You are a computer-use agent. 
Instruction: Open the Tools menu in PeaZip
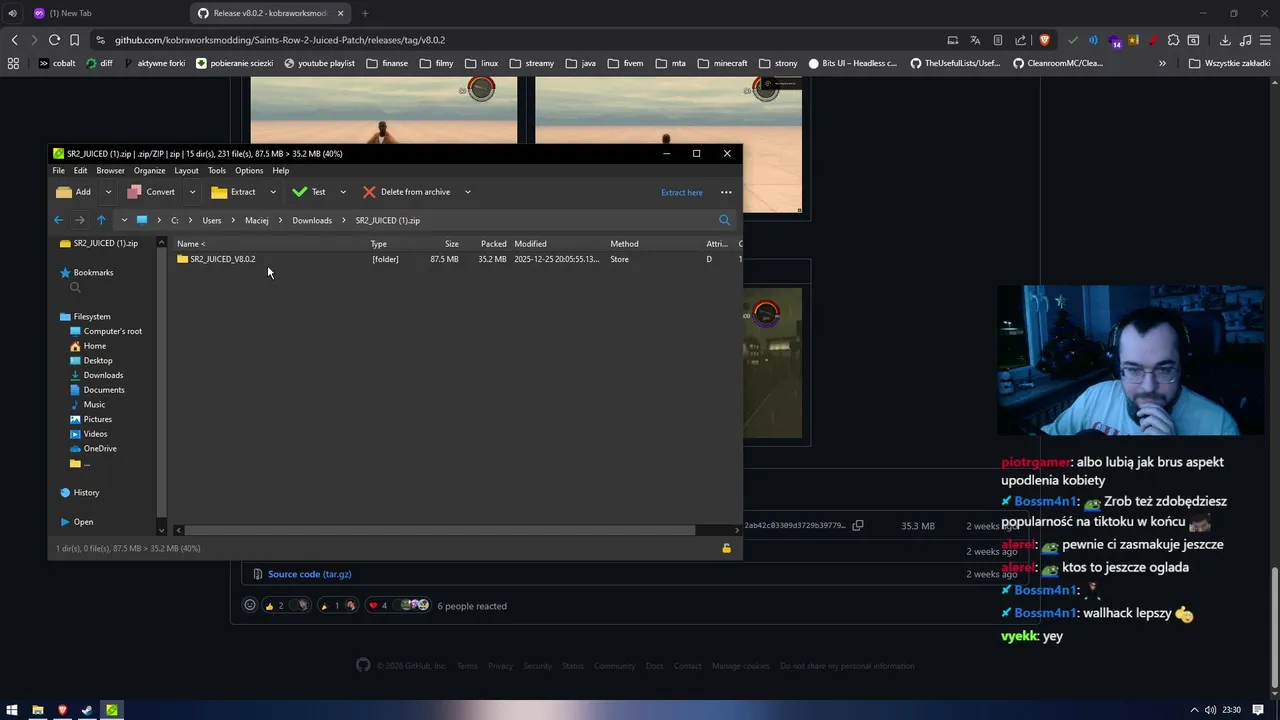pyautogui.click(x=217, y=171)
